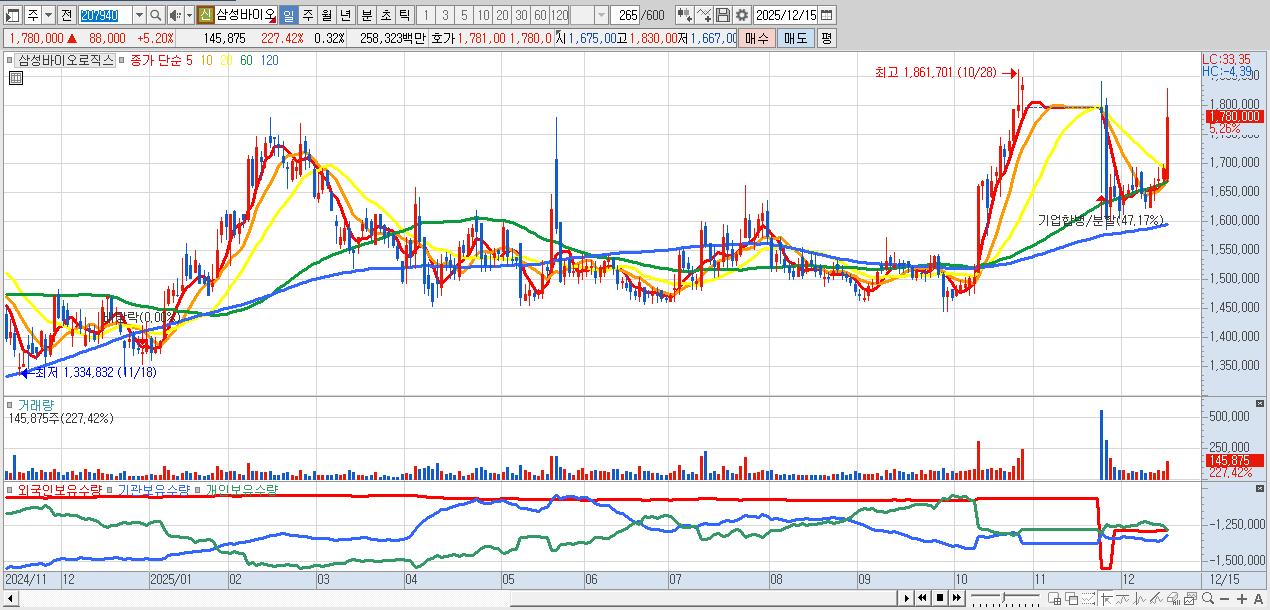
Task: Click the 매도 sell button
Action: pos(795,38)
